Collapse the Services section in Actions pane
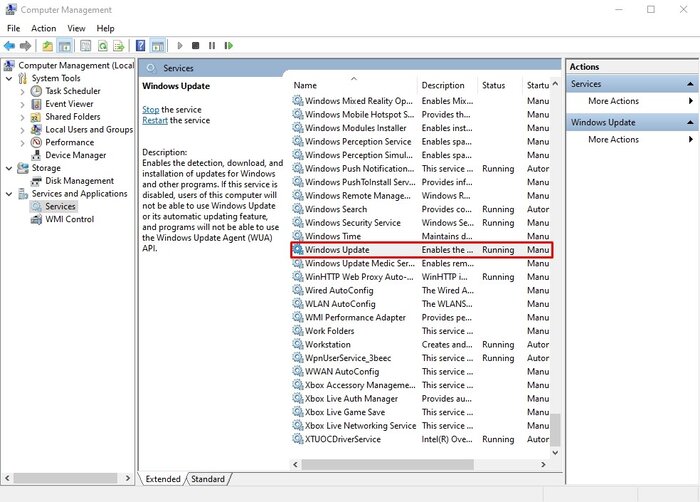The width and height of the screenshot is (700, 502). [x=690, y=84]
